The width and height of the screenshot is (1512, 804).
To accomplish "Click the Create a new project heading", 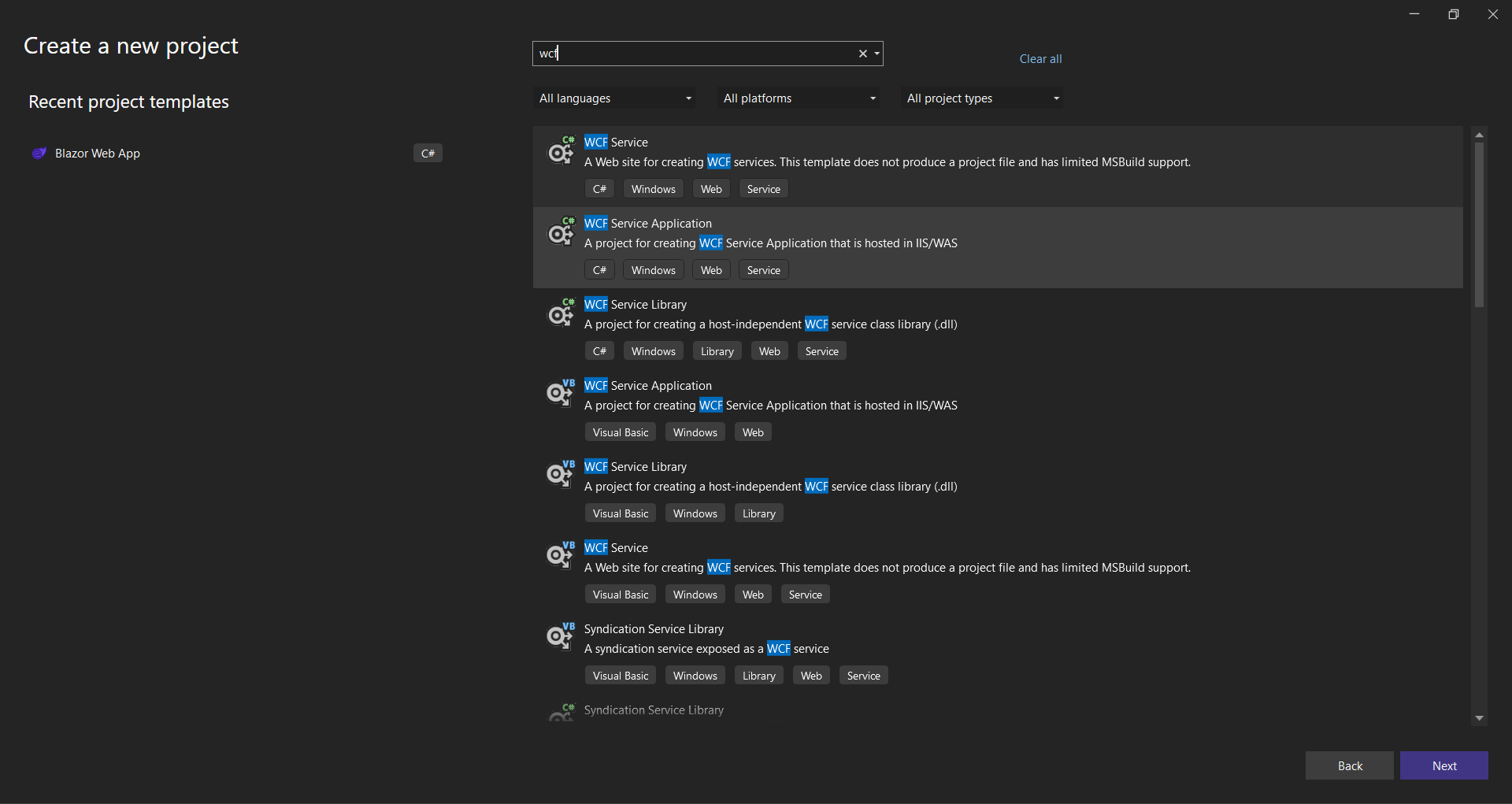I will tap(131, 46).
